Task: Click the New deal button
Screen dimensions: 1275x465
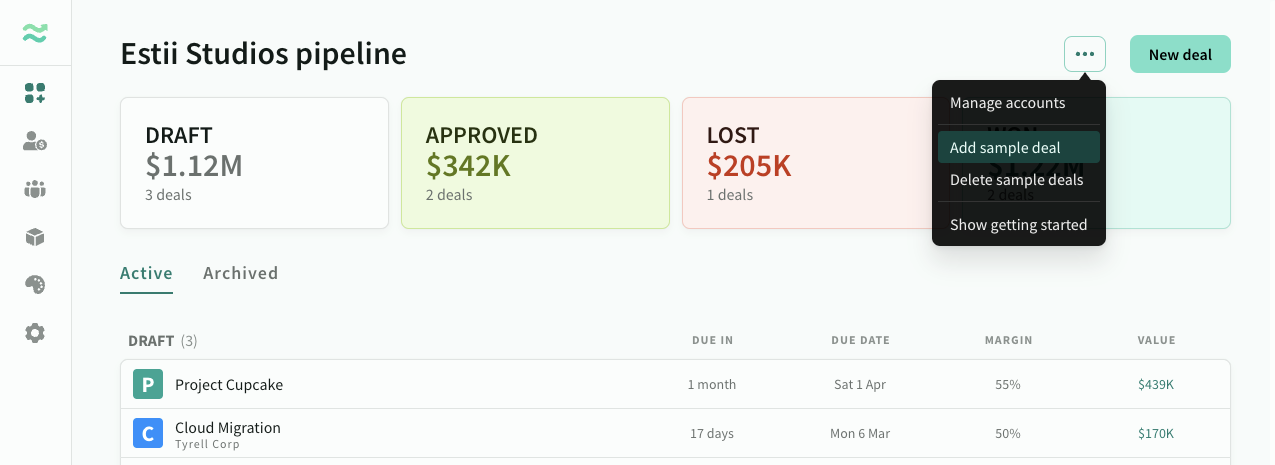Action: [x=1180, y=54]
